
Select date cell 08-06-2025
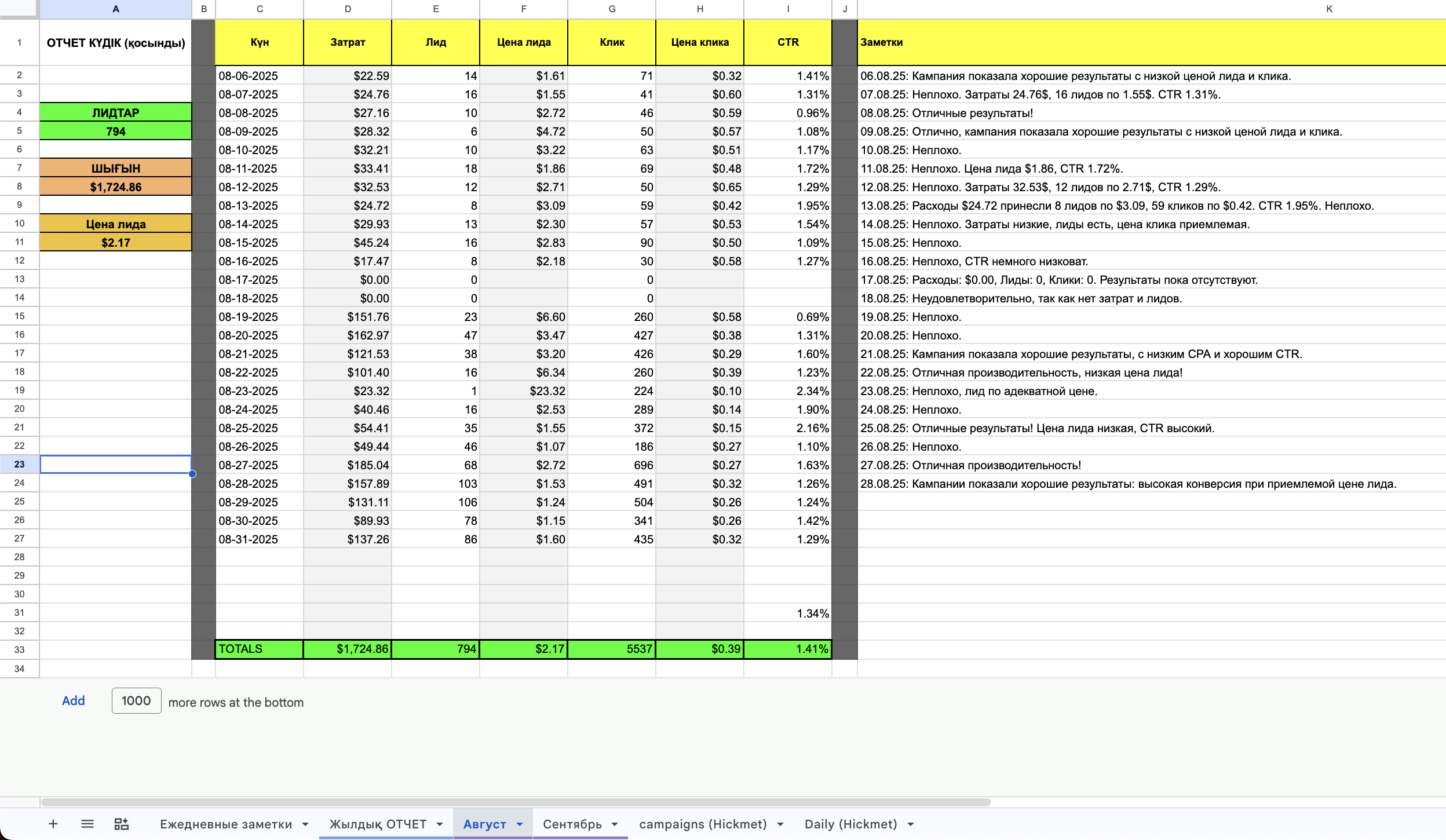tap(260, 75)
